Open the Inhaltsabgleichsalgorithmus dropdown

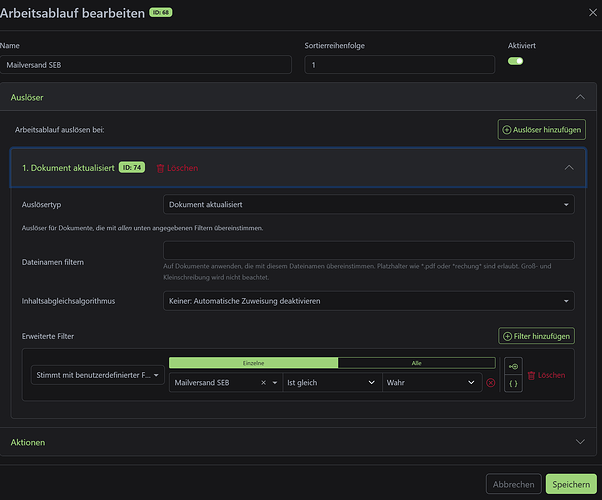368,300
